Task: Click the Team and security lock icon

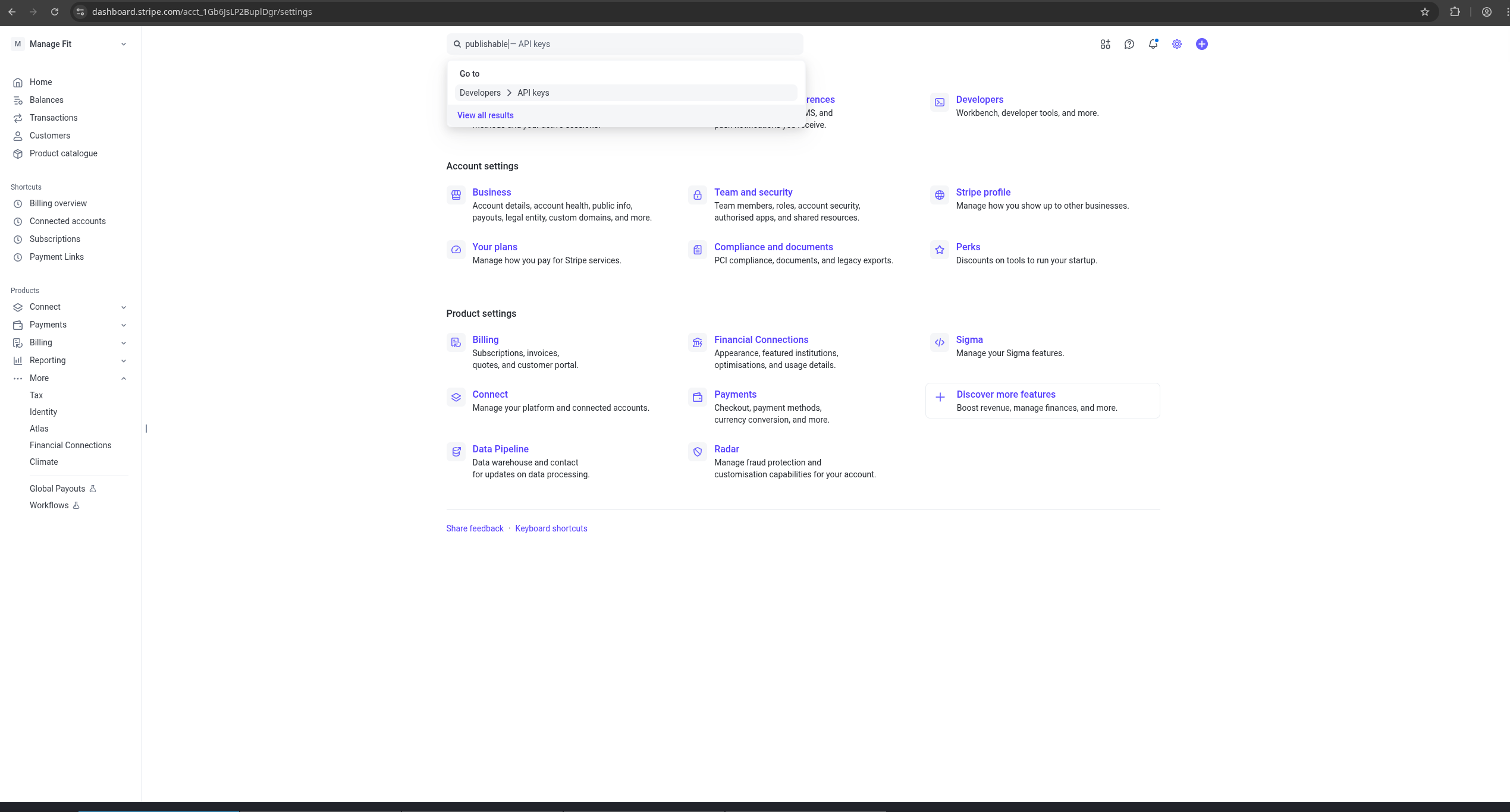Action: (x=697, y=195)
